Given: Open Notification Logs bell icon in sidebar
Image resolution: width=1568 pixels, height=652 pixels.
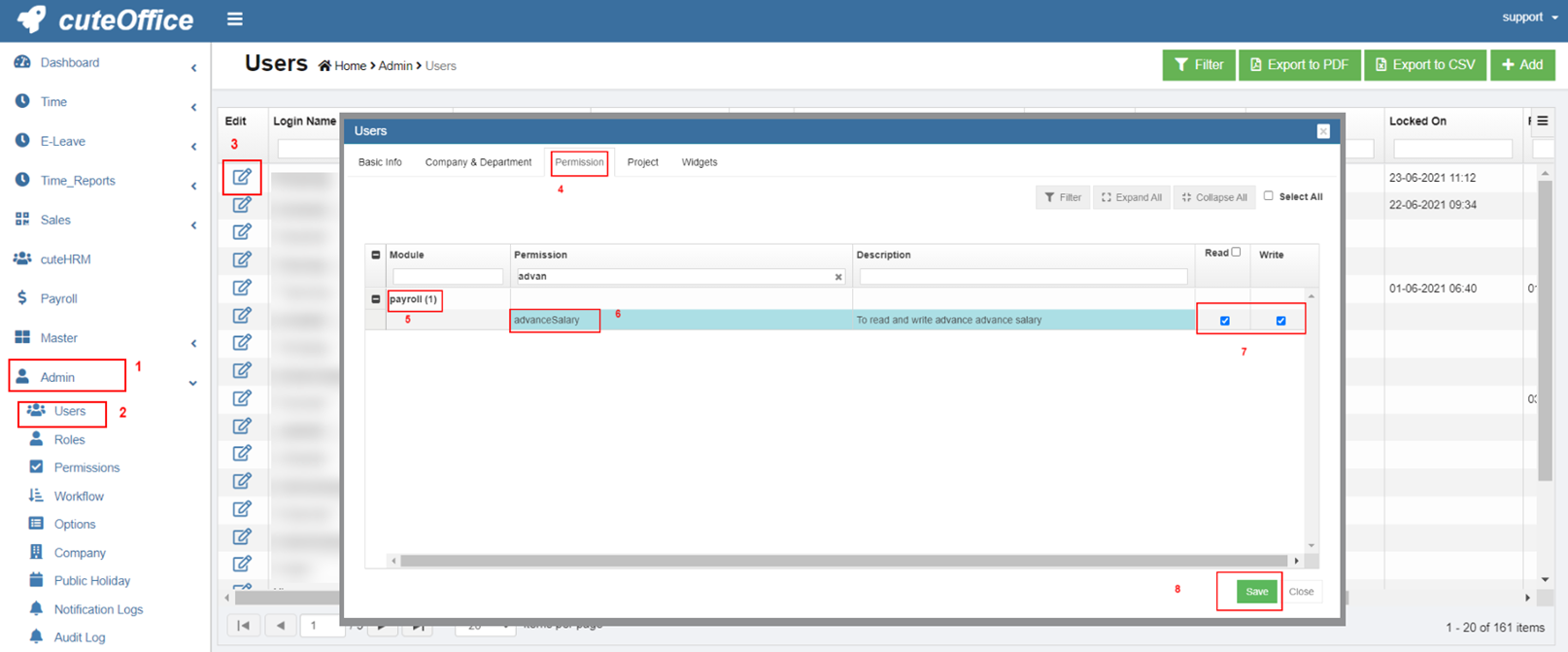Looking at the screenshot, I should 36,608.
